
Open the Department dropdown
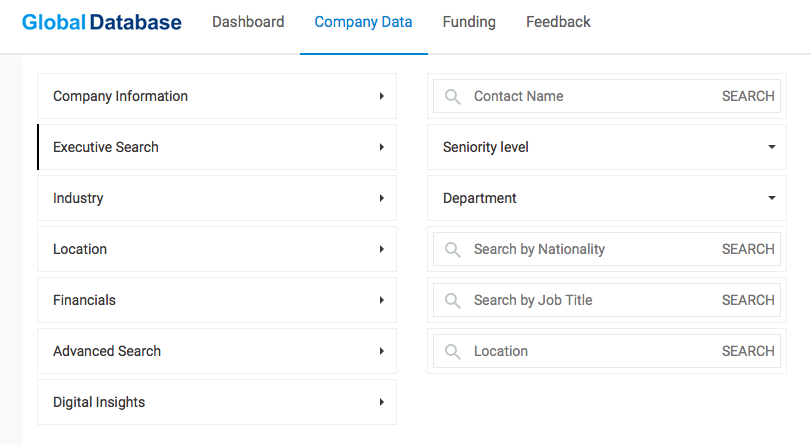click(771, 199)
